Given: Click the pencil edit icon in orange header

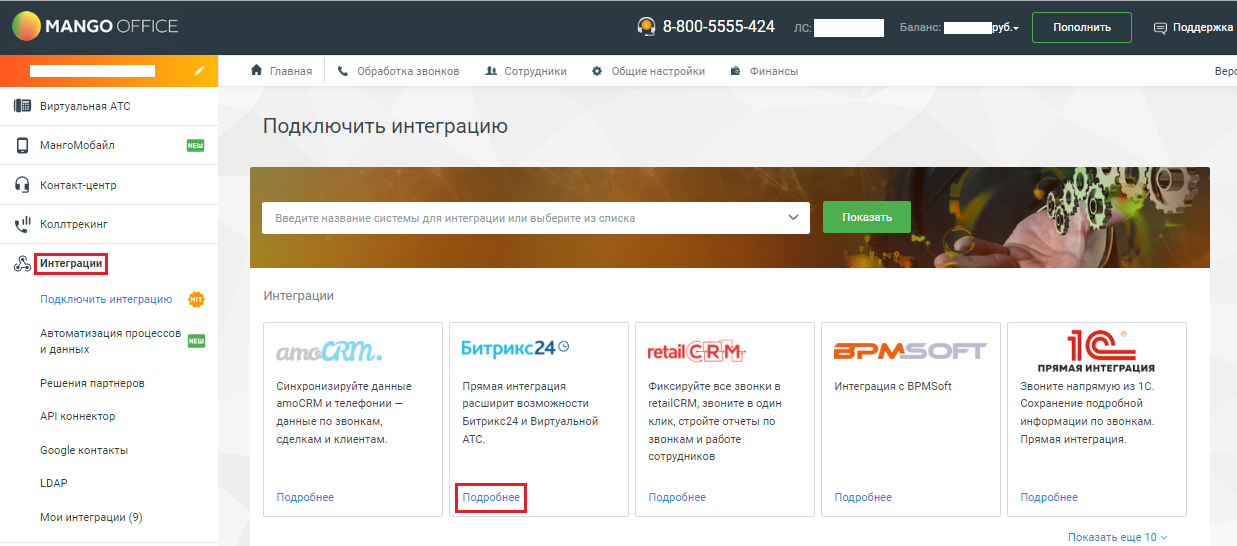Looking at the screenshot, I should coord(200,71).
